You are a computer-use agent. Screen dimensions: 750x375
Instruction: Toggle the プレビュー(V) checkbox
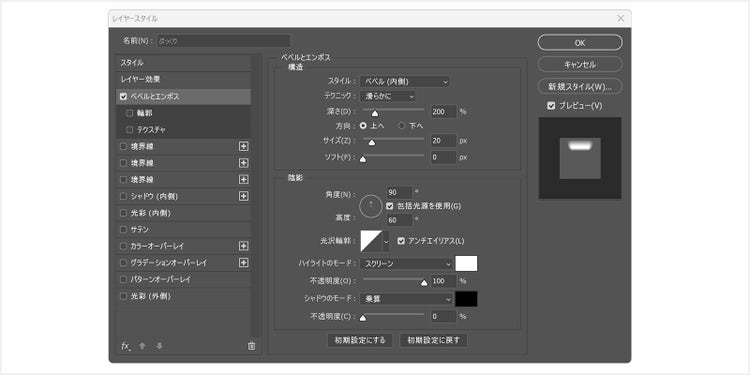(x=551, y=106)
